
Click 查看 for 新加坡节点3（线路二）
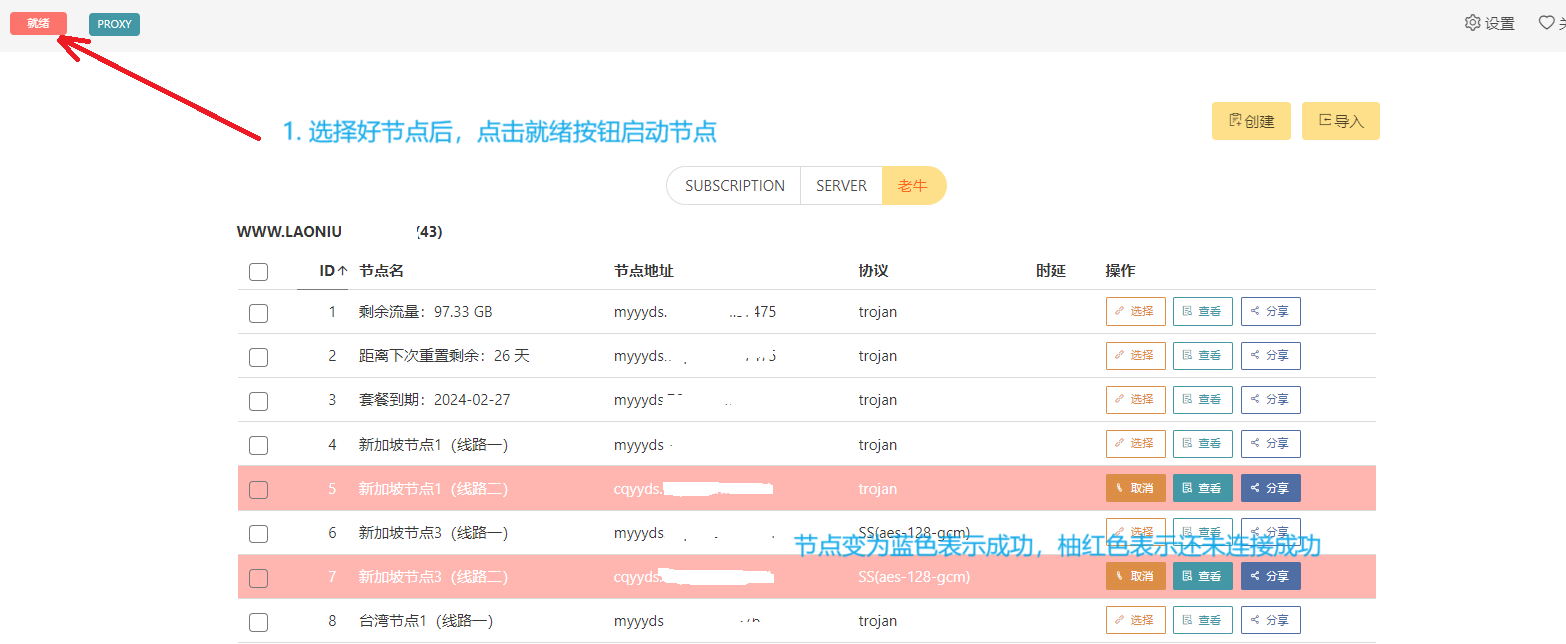click(1202, 576)
